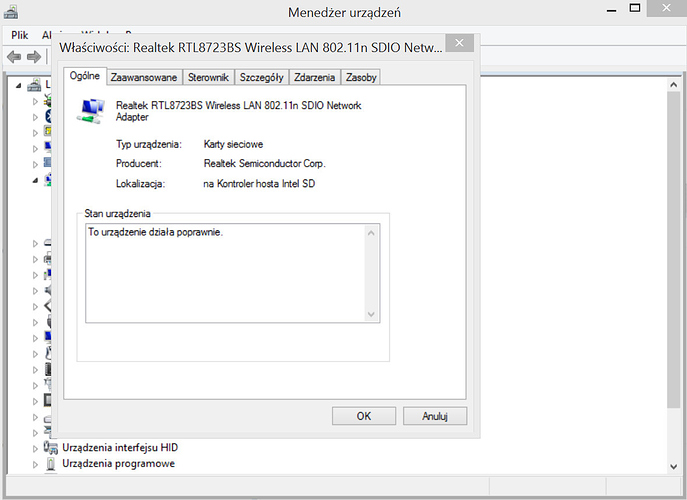Click the 'Producent:' label
This screenshot has width=687, height=500.
pyautogui.click(x=138, y=163)
